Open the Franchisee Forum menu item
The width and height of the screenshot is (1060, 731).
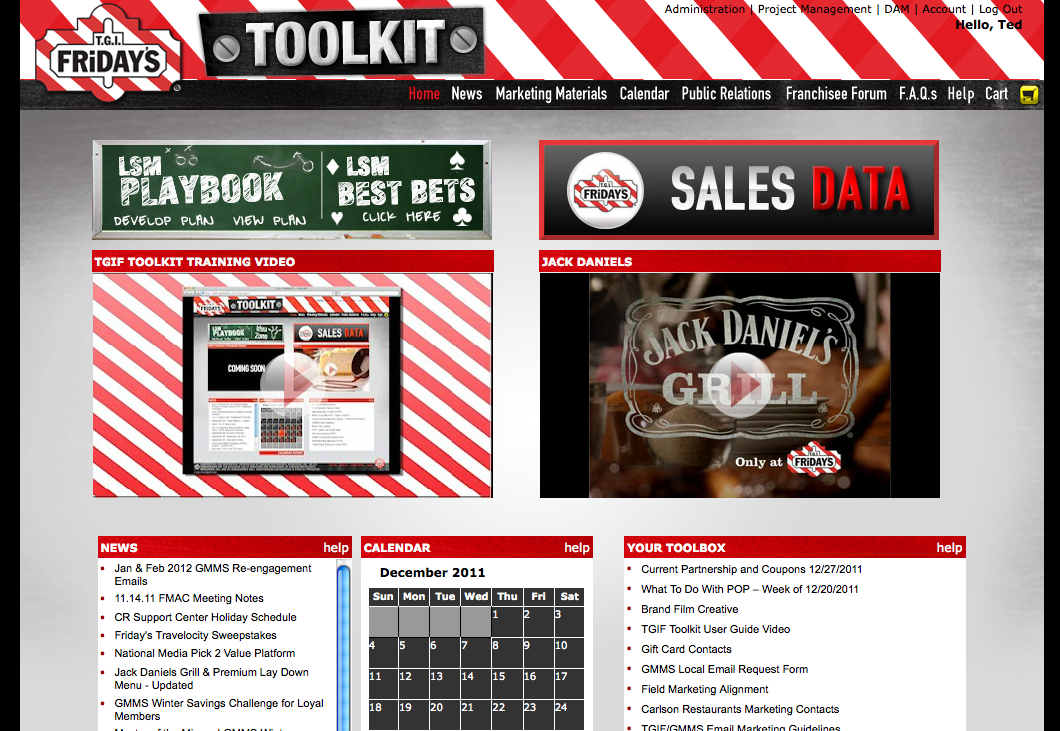tap(836, 94)
